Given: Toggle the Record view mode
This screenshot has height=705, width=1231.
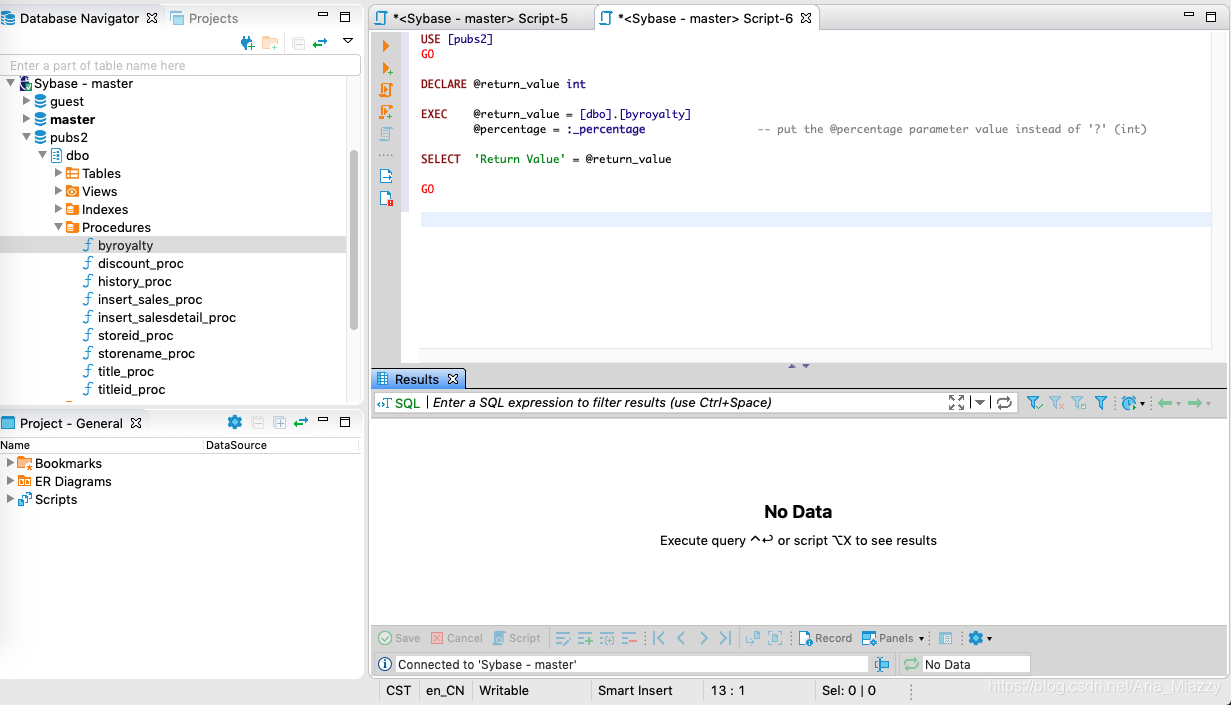Looking at the screenshot, I should (x=825, y=638).
